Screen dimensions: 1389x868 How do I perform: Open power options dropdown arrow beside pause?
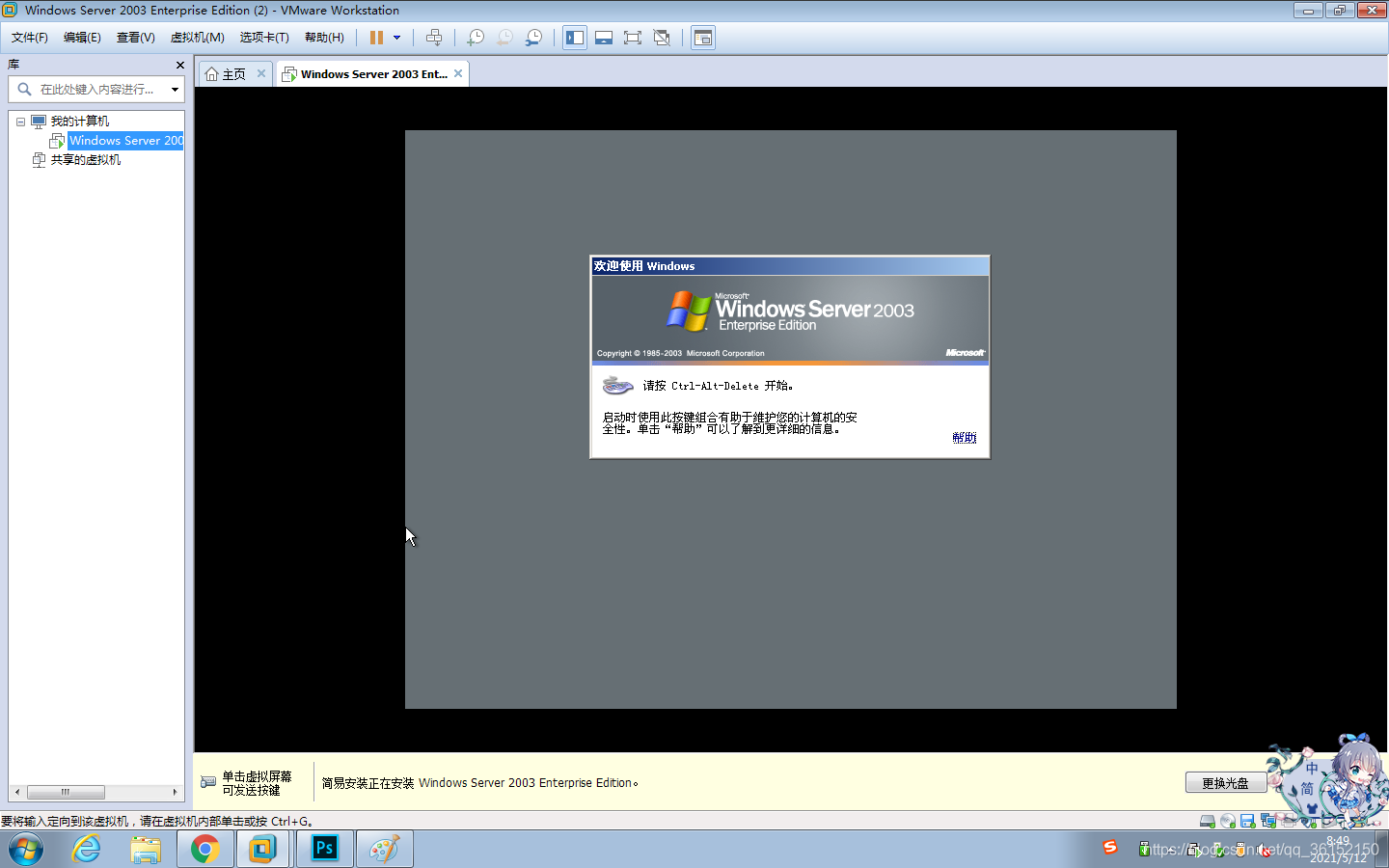[396, 38]
